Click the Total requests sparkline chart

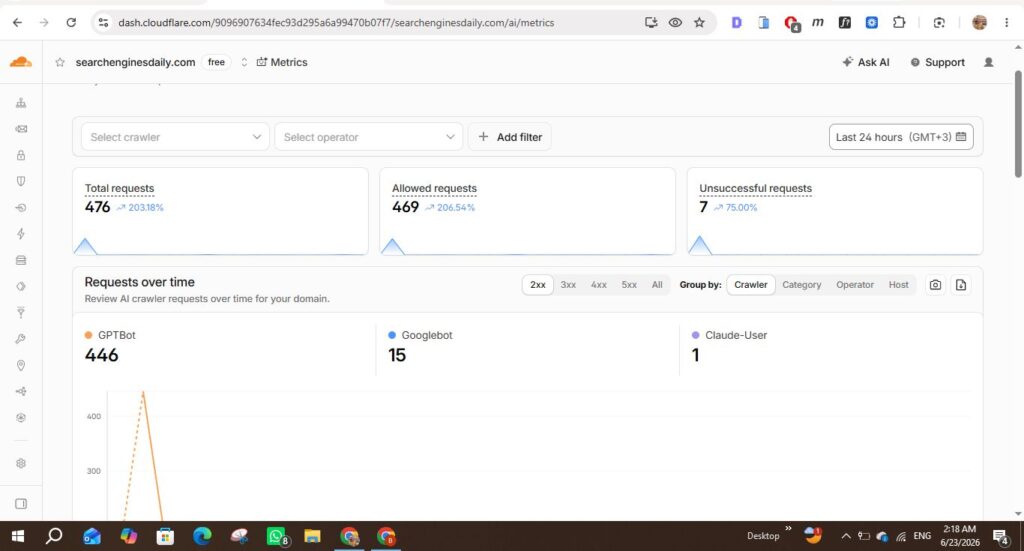[x=220, y=246]
